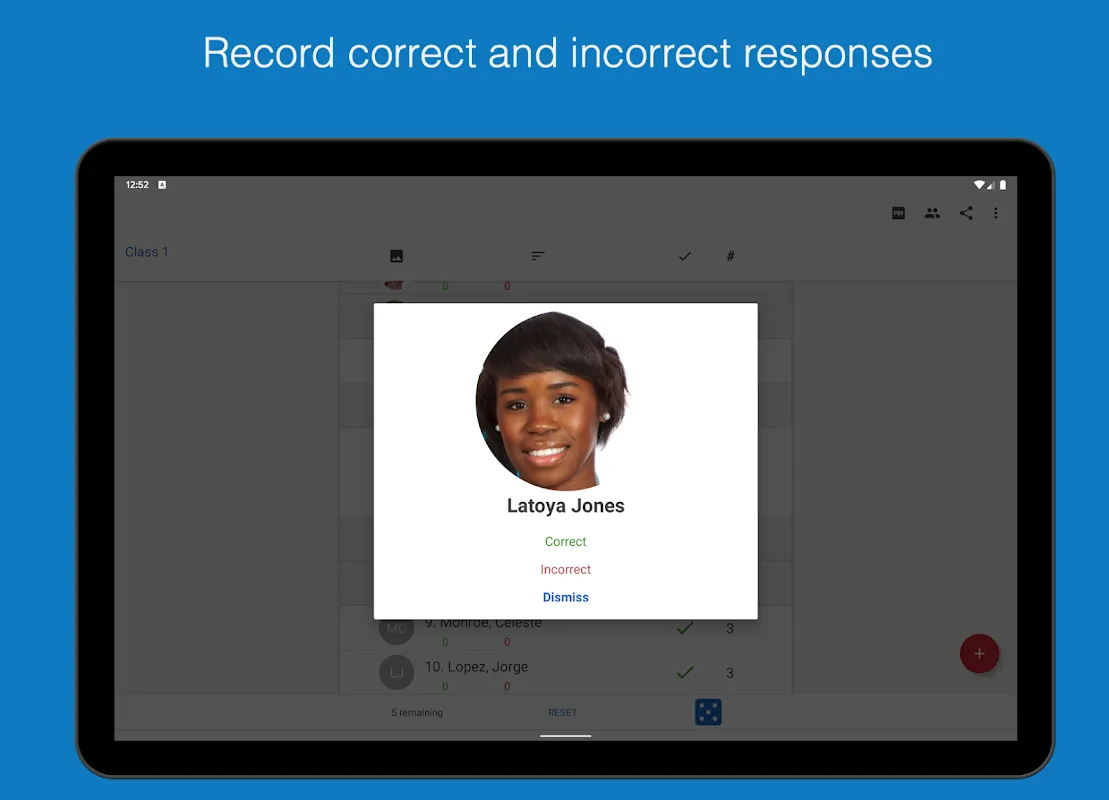Click the RESET link
Screen dimensions: 1109x800
click(x=562, y=713)
